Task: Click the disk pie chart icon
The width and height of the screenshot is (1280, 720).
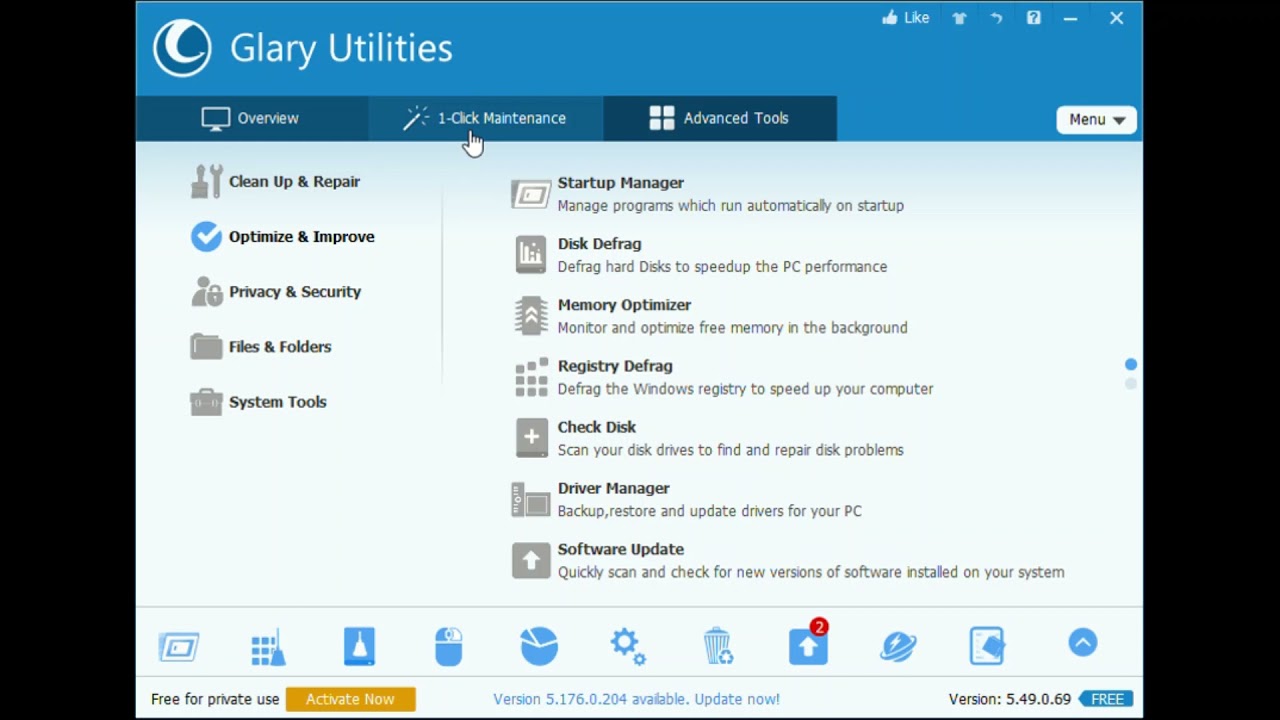Action: 539,646
